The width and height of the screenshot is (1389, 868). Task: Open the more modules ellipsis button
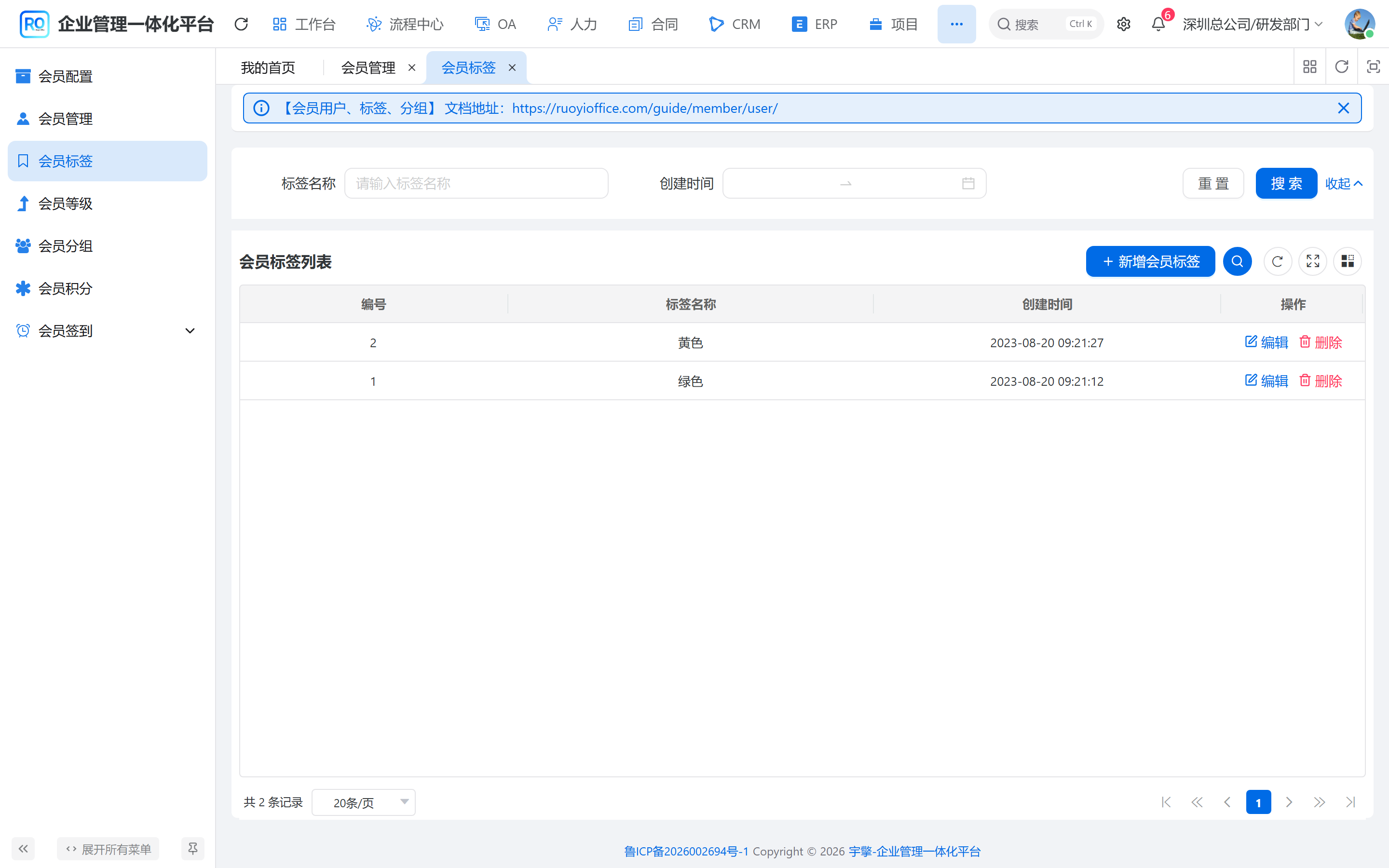[956, 24]
